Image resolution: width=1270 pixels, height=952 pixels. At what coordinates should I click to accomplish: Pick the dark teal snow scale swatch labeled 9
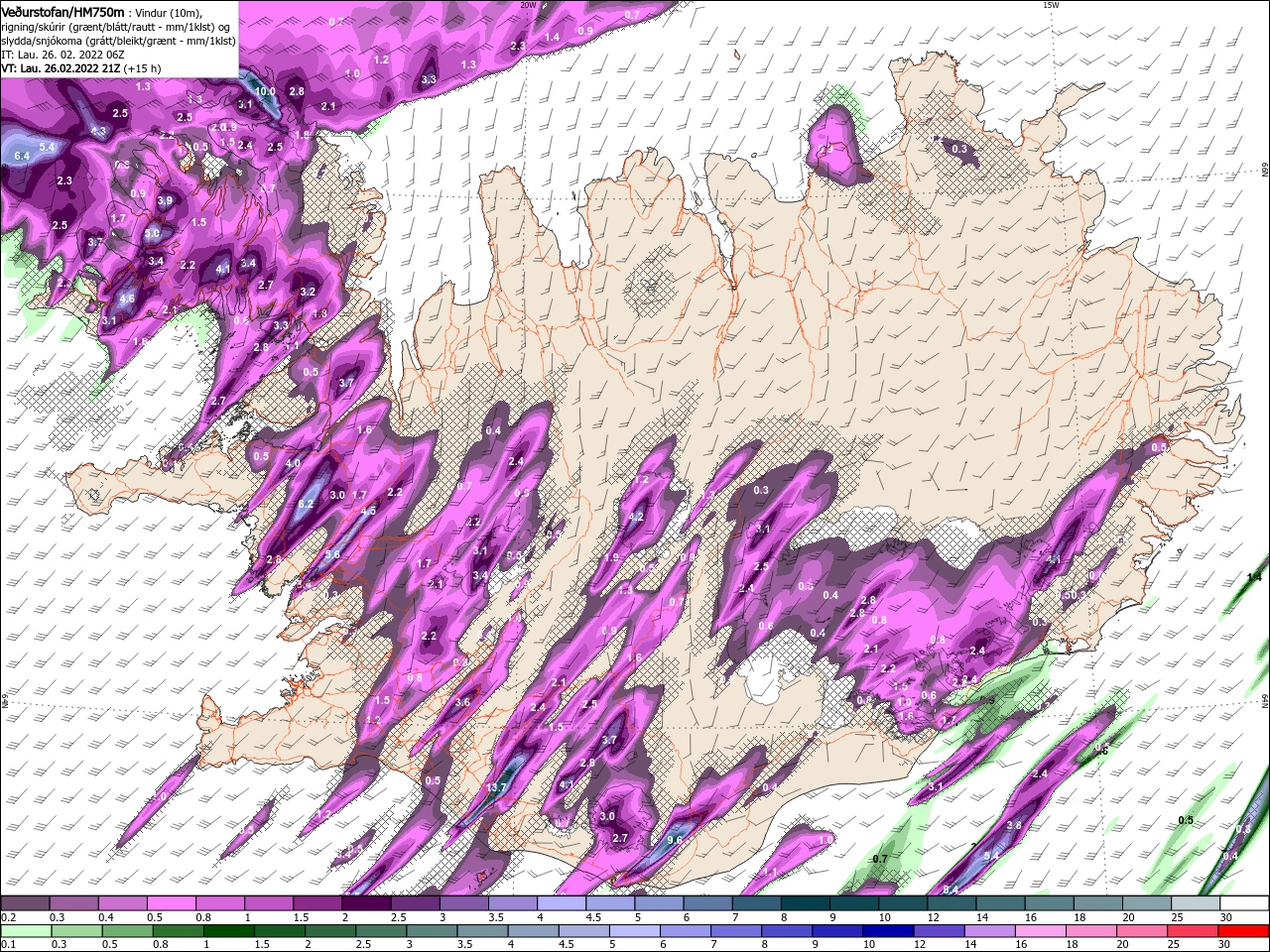tap(853, 903)
